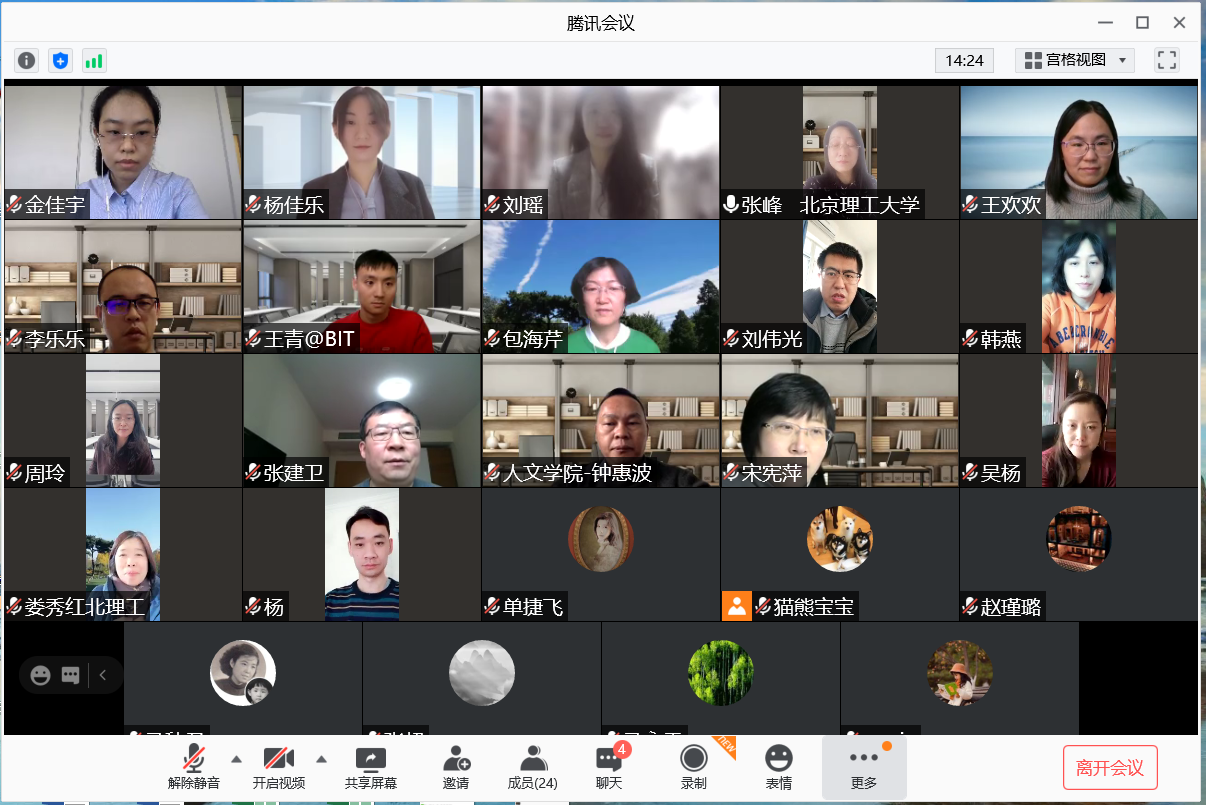Toggle 开启视频 camera on
This screenshot has height=805, width=1206.
[278, 767]
